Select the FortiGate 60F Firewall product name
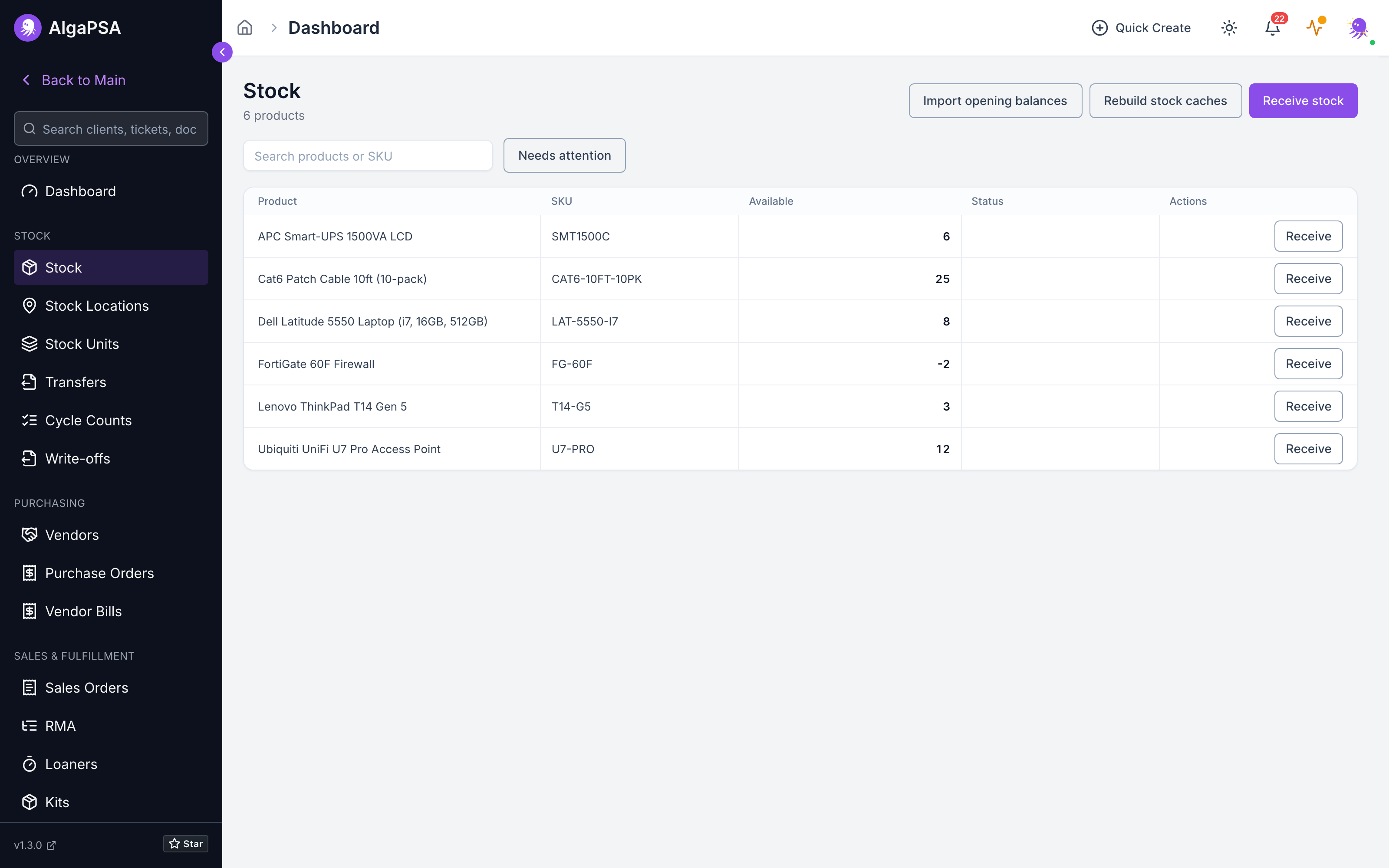 click(x=316, y=363)
